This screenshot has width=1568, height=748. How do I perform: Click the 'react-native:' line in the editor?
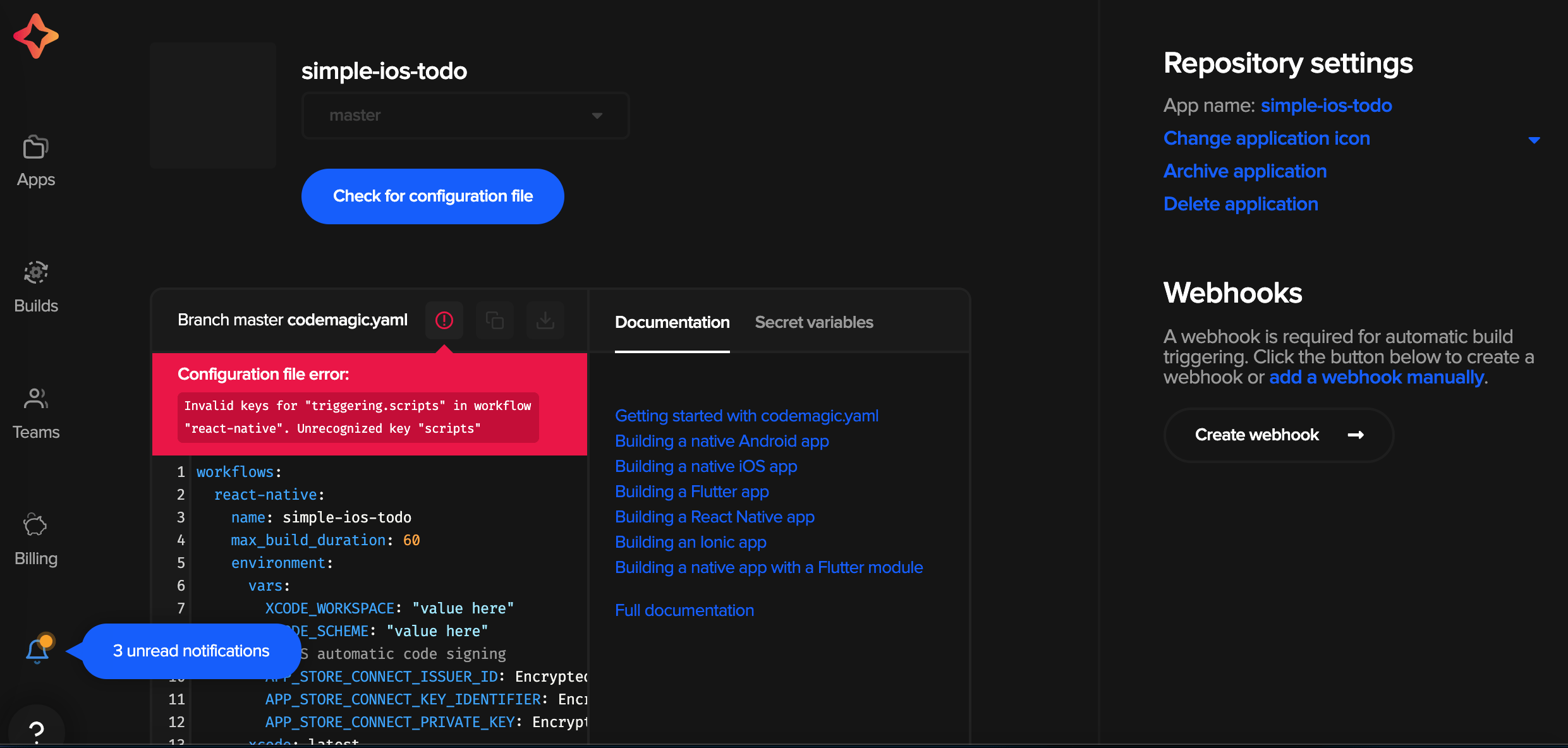[269, 495]
